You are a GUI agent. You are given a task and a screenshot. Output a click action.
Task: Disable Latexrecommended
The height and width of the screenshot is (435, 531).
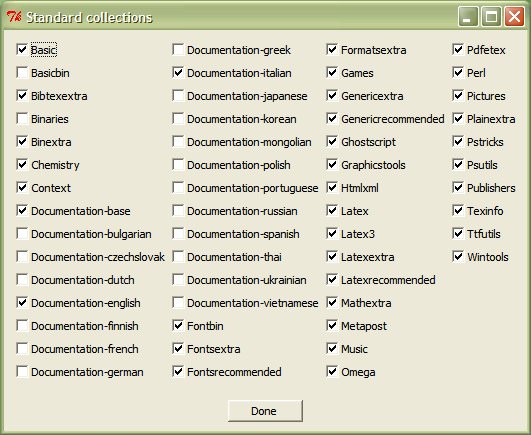point(332,280)
